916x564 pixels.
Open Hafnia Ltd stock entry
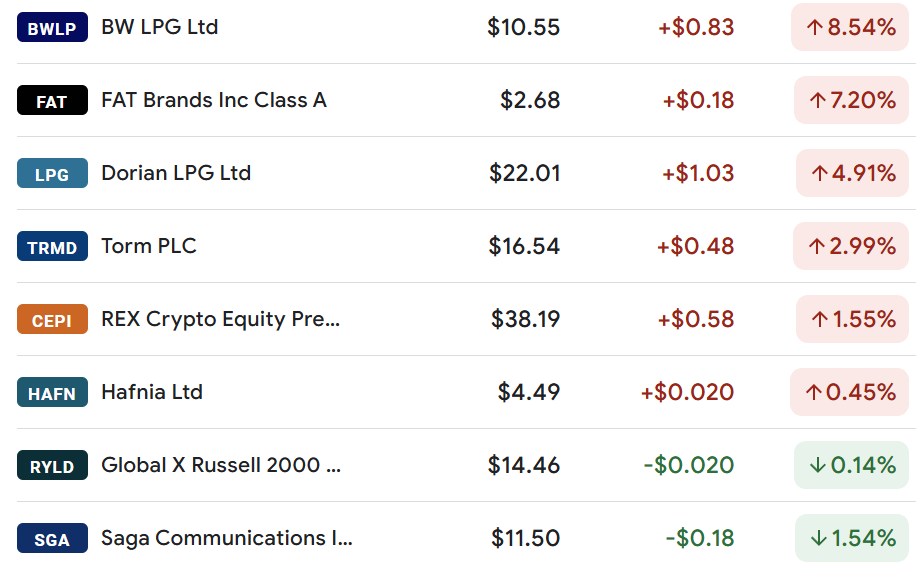click(x=152, y=392)
